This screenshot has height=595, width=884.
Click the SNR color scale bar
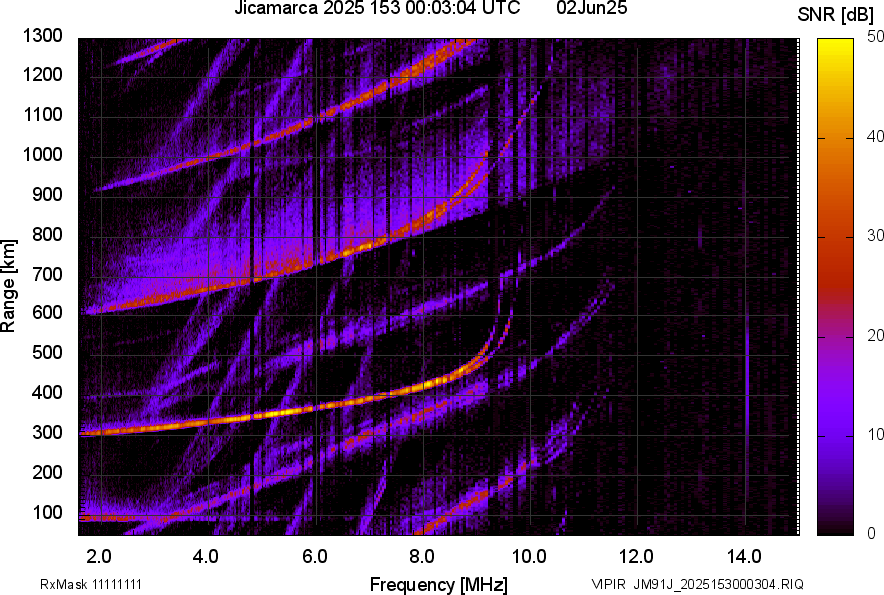tap(835, 287)
